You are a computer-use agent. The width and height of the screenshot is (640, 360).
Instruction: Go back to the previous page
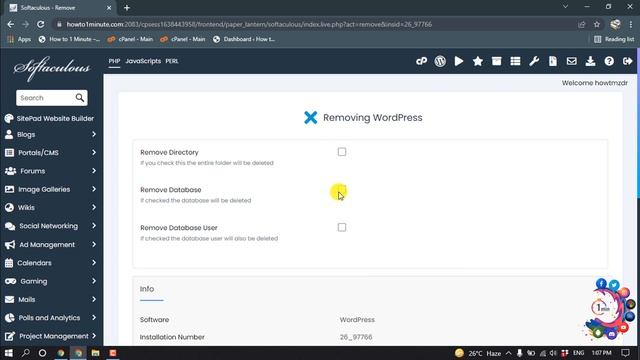click(11, 24)
